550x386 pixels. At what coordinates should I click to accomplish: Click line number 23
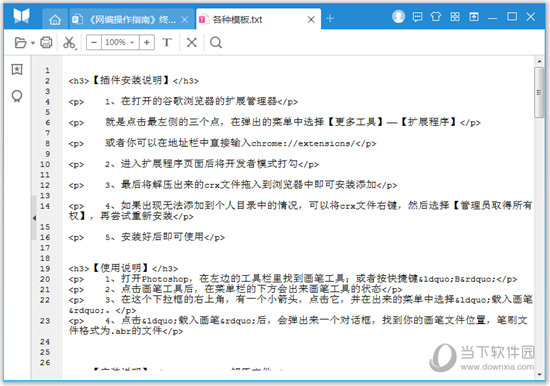(x=45, y=321)
